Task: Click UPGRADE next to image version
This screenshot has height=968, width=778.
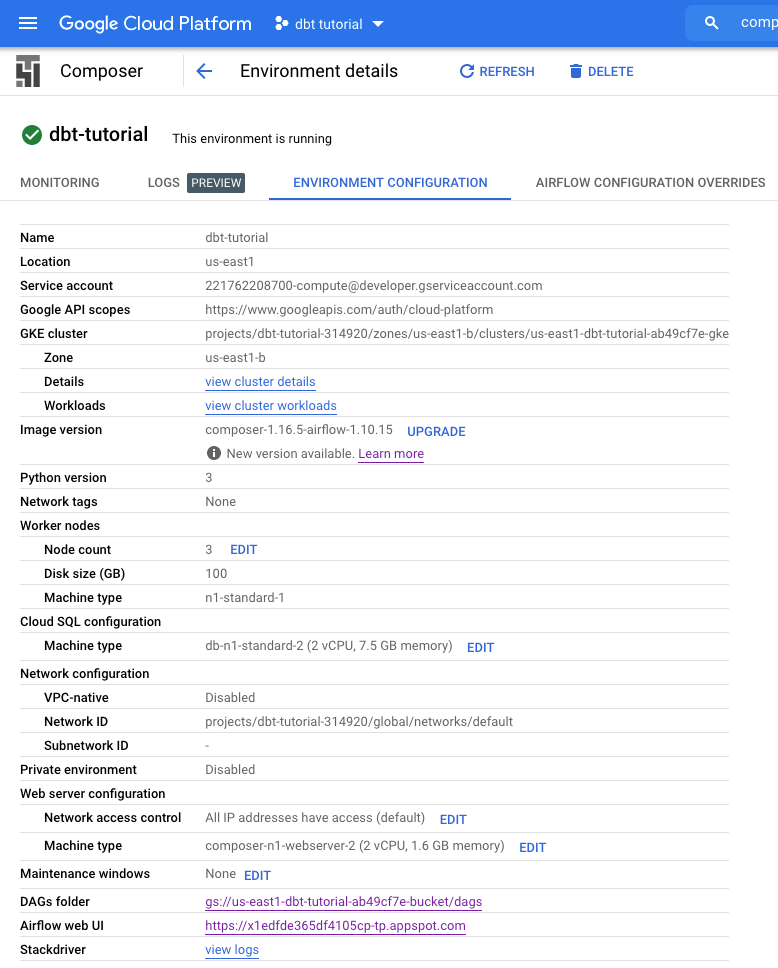Action: point(436,431)
